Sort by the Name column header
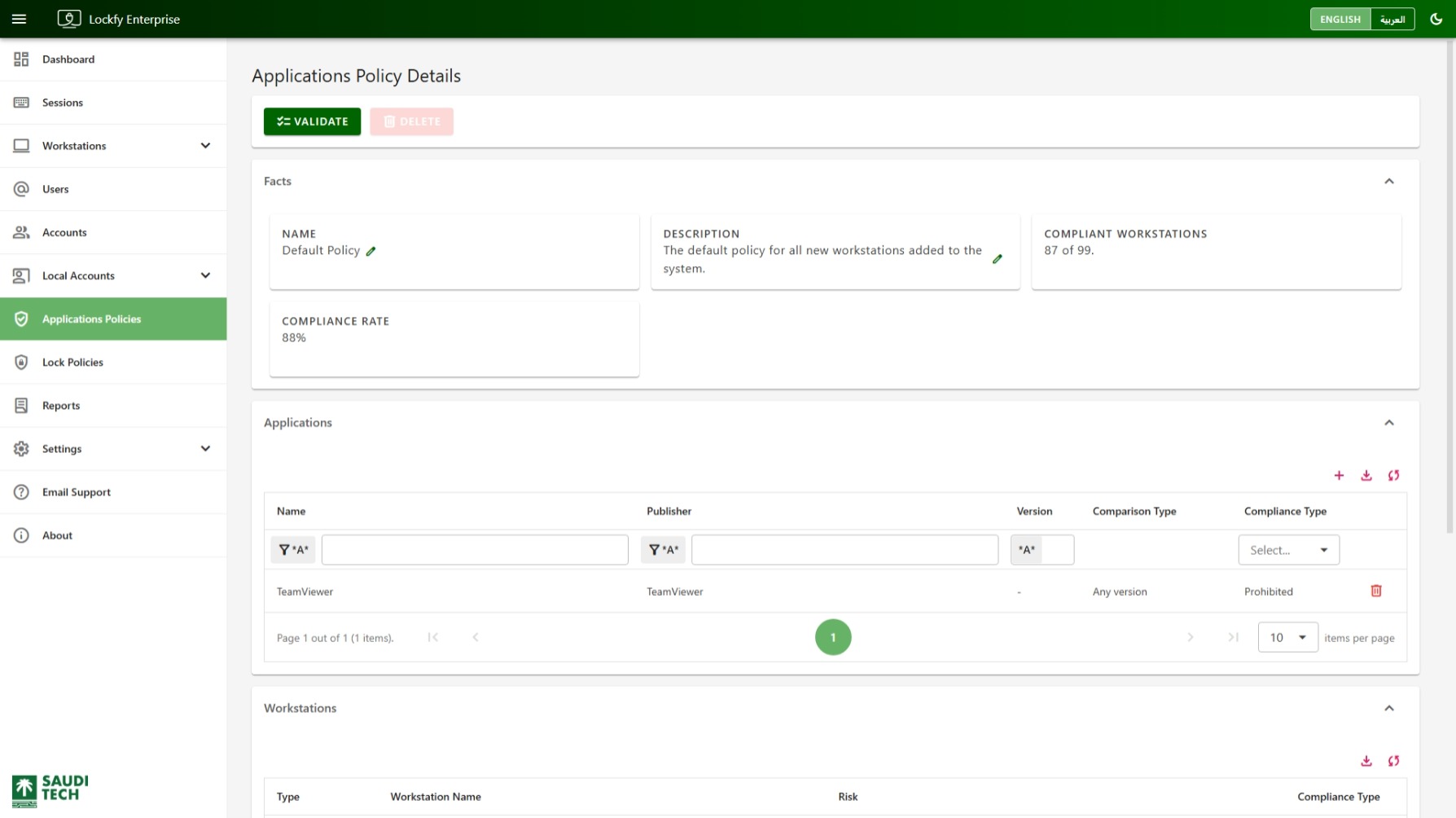 (x=291, y=511)
